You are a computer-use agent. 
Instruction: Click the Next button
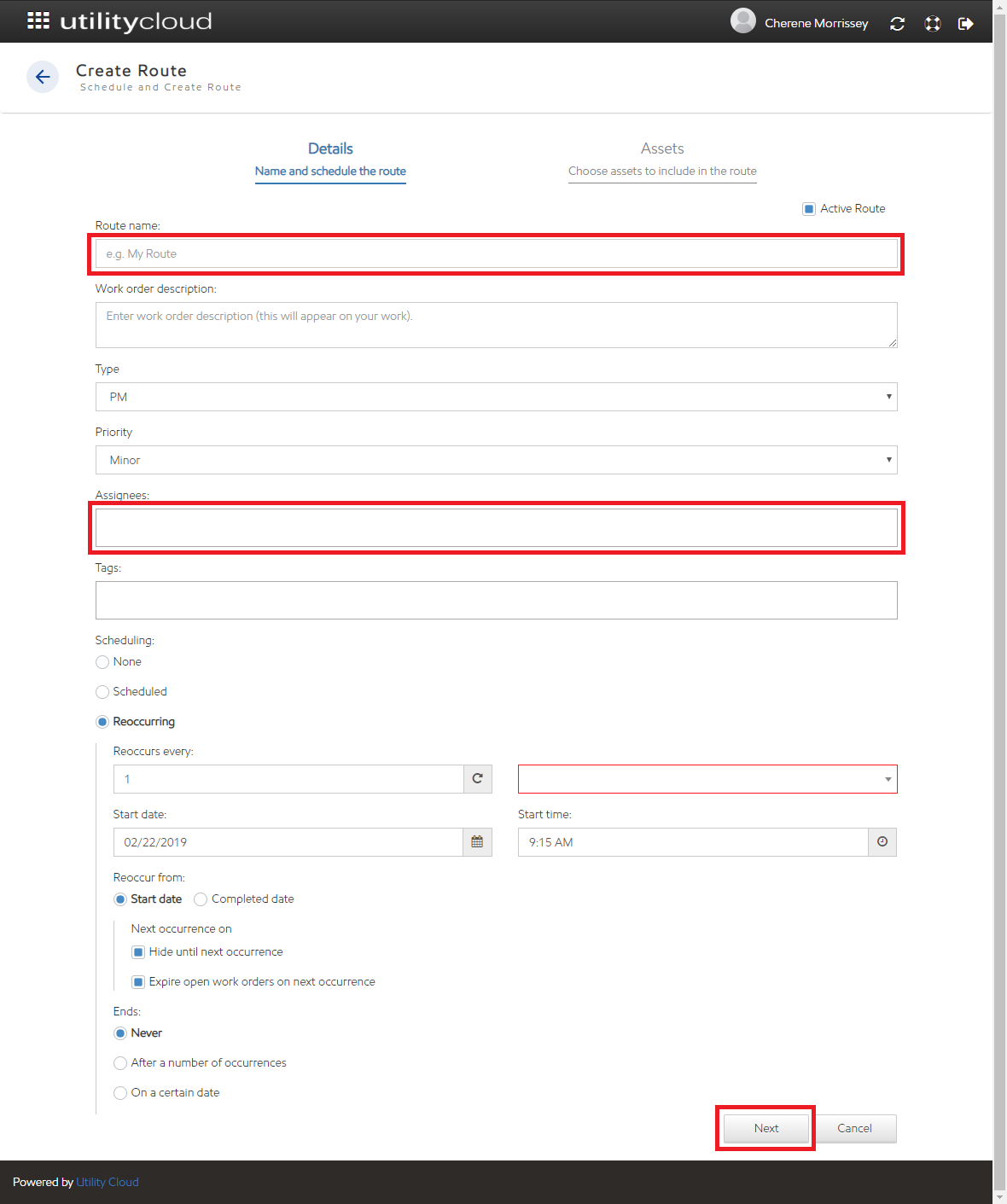765,1128
